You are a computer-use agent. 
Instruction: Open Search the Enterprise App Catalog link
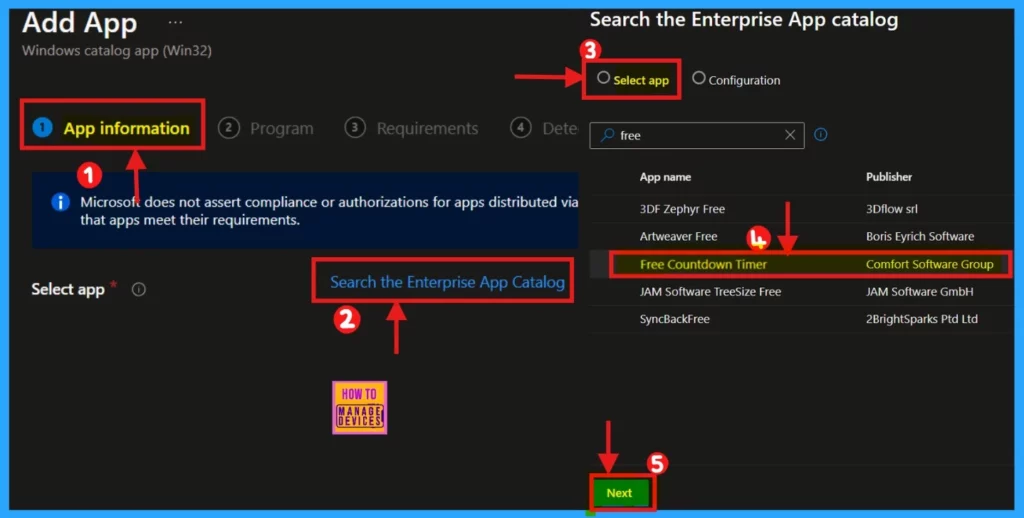[447, 282]
